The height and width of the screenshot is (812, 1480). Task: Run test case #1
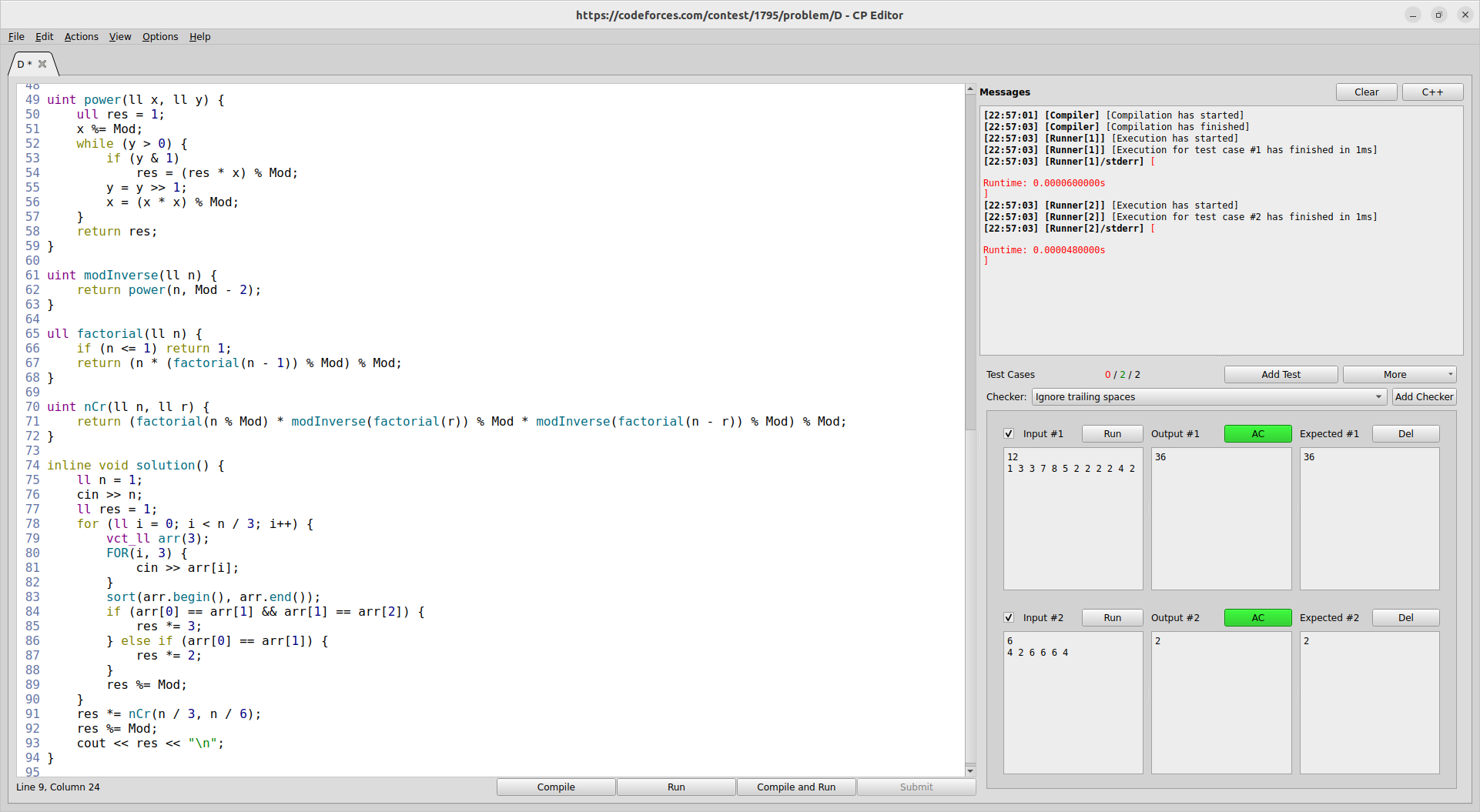pyautogui.click(x=1112, y=433)
